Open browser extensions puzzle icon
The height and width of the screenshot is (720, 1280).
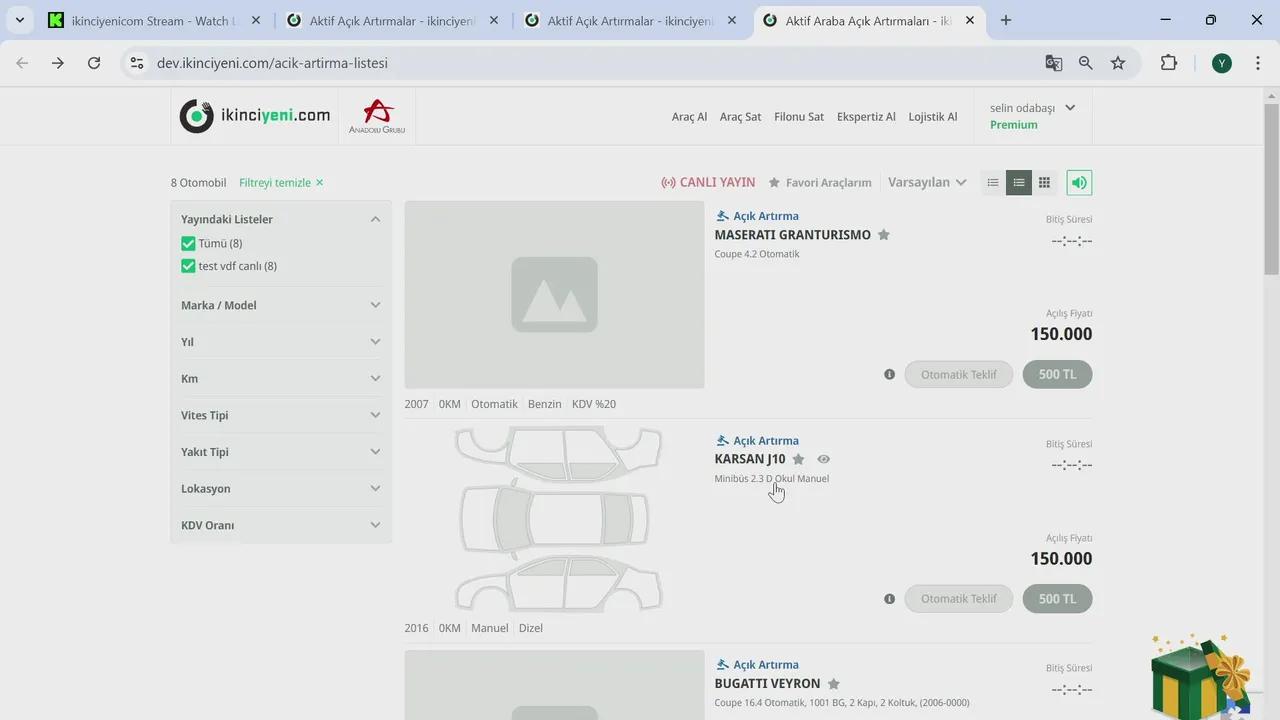1168,63
